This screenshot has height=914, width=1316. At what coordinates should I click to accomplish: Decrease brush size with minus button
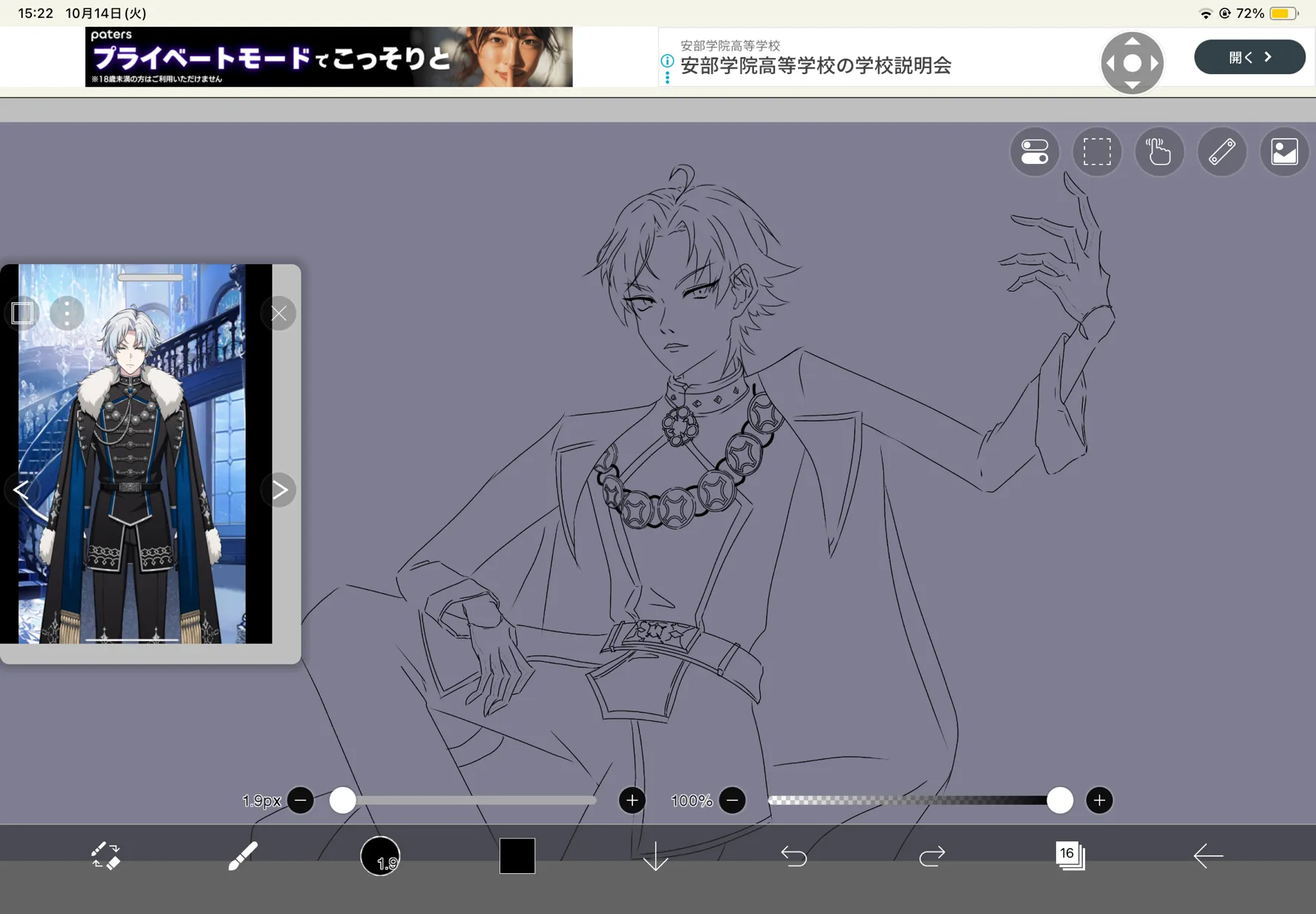[301, 800]
